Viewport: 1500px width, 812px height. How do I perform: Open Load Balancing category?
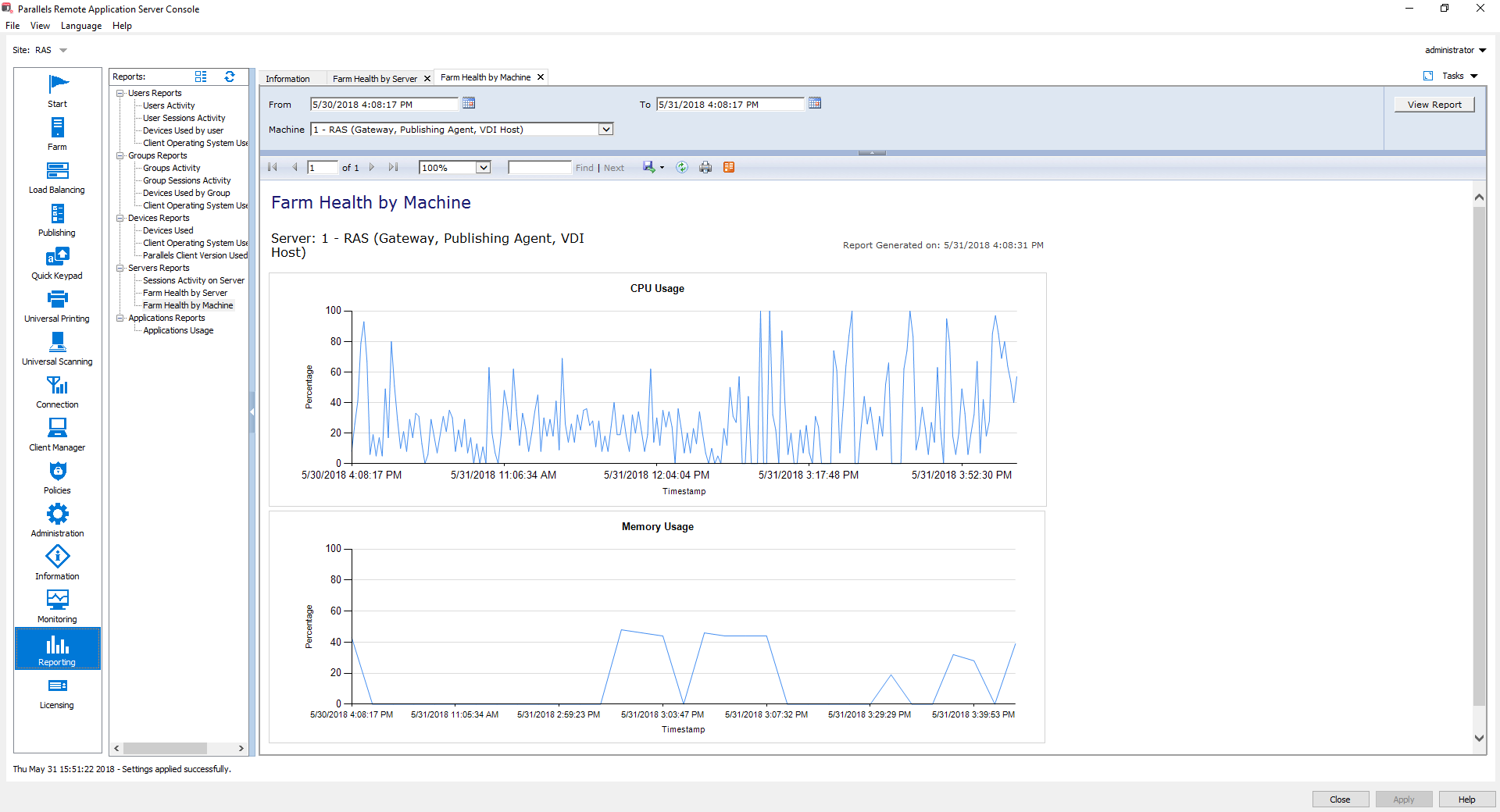(57, 177)
